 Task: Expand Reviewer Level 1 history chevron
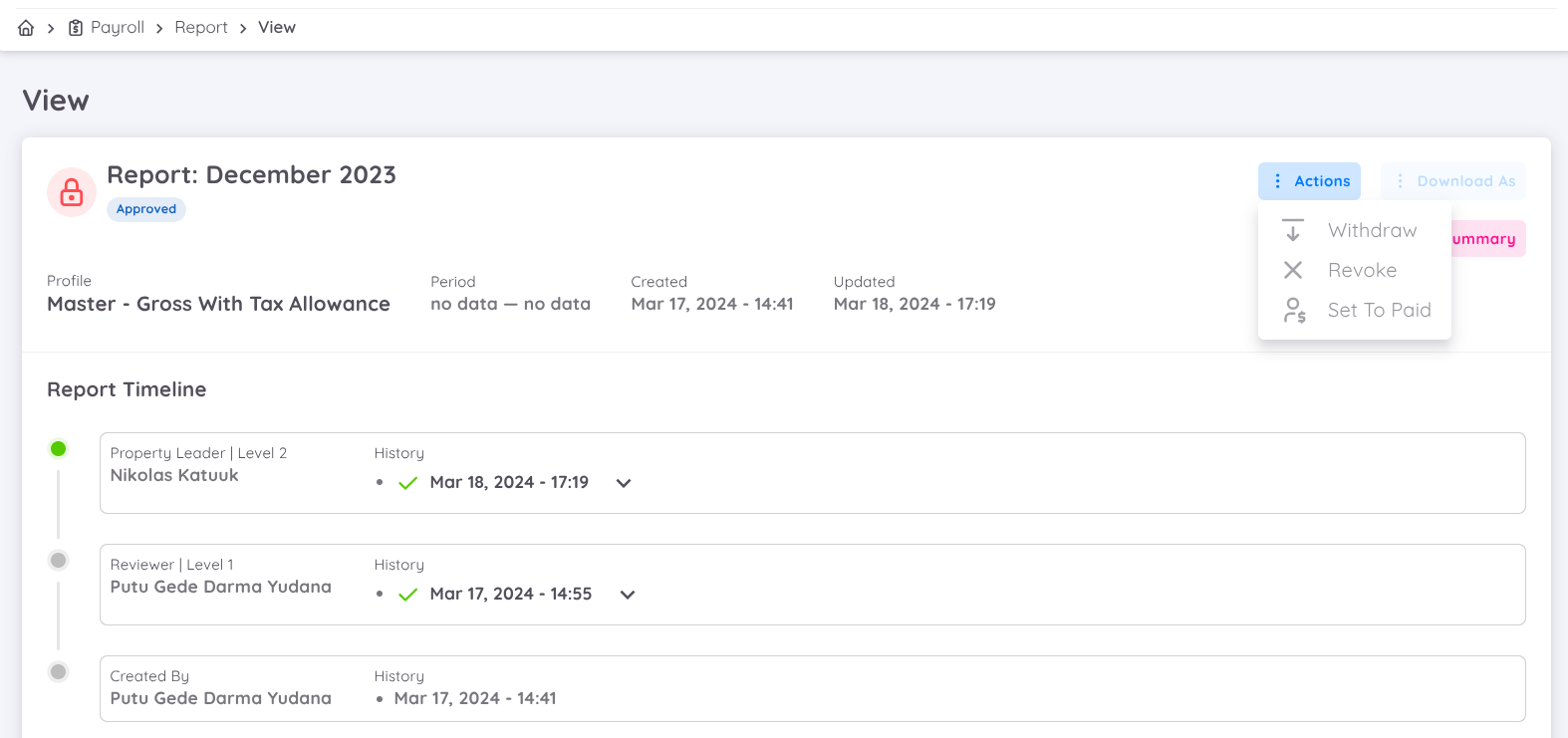628,595
